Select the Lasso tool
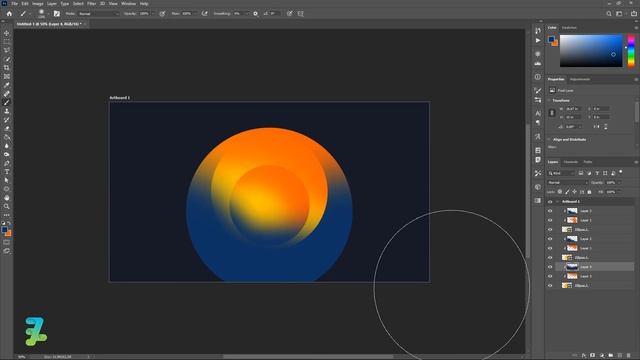This screenshot has height=360, width=640. [7, 50]
